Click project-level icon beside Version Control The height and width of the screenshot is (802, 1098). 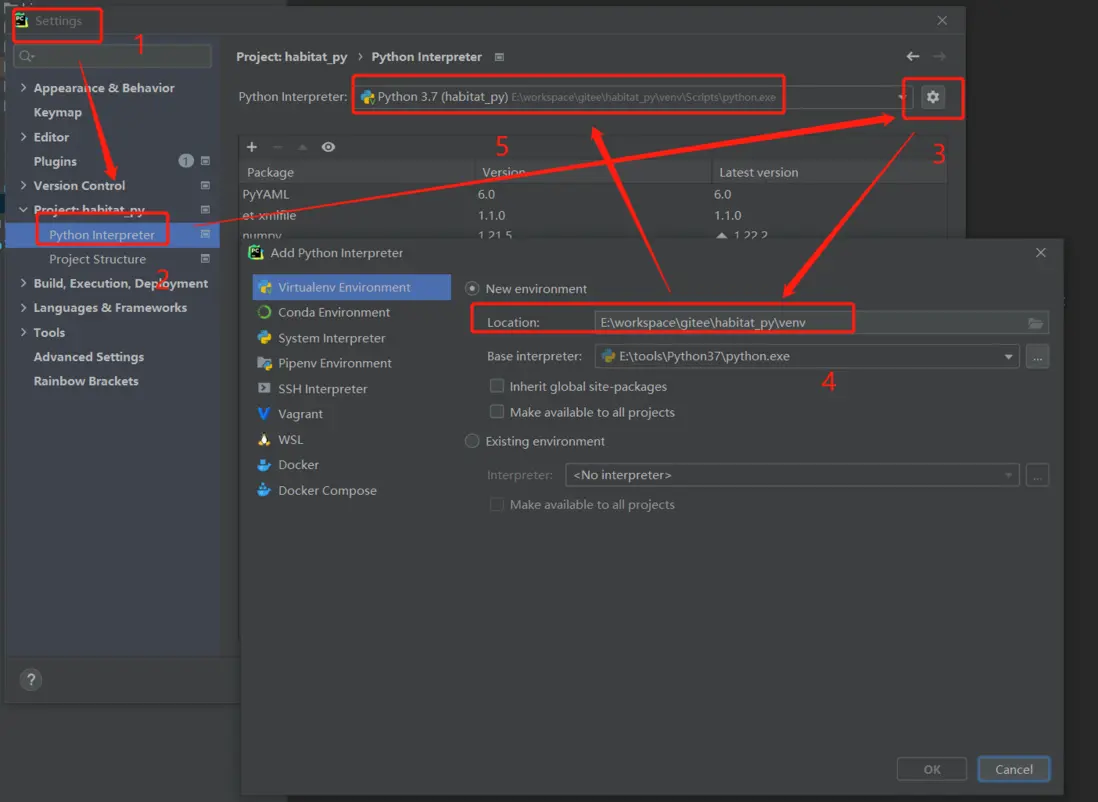click(x=205, y=186)
